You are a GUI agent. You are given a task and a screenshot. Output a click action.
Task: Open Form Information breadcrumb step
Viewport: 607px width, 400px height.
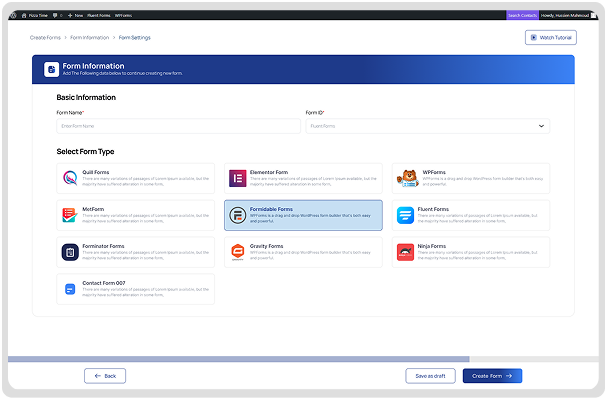[x=90, y=37]
